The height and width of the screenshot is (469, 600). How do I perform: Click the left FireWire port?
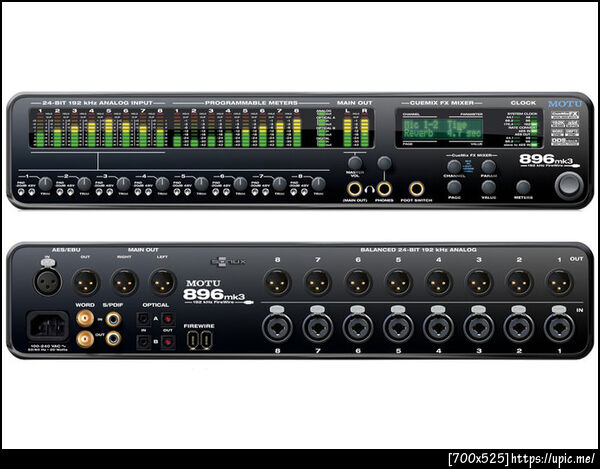[x=193, y=340]
